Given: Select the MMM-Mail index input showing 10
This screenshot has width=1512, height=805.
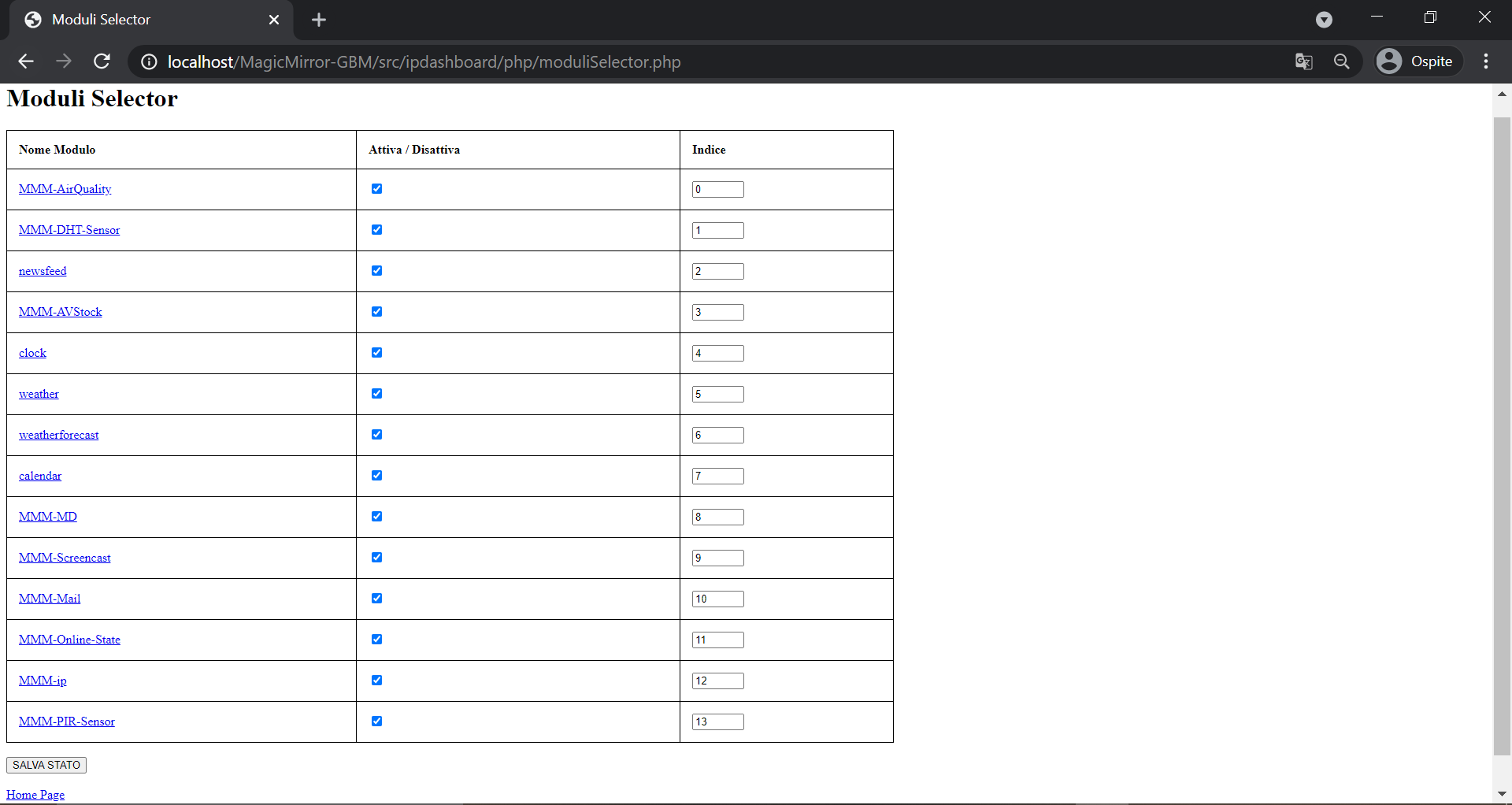Looking at the screenshot, I should click(x=718, y=599).
